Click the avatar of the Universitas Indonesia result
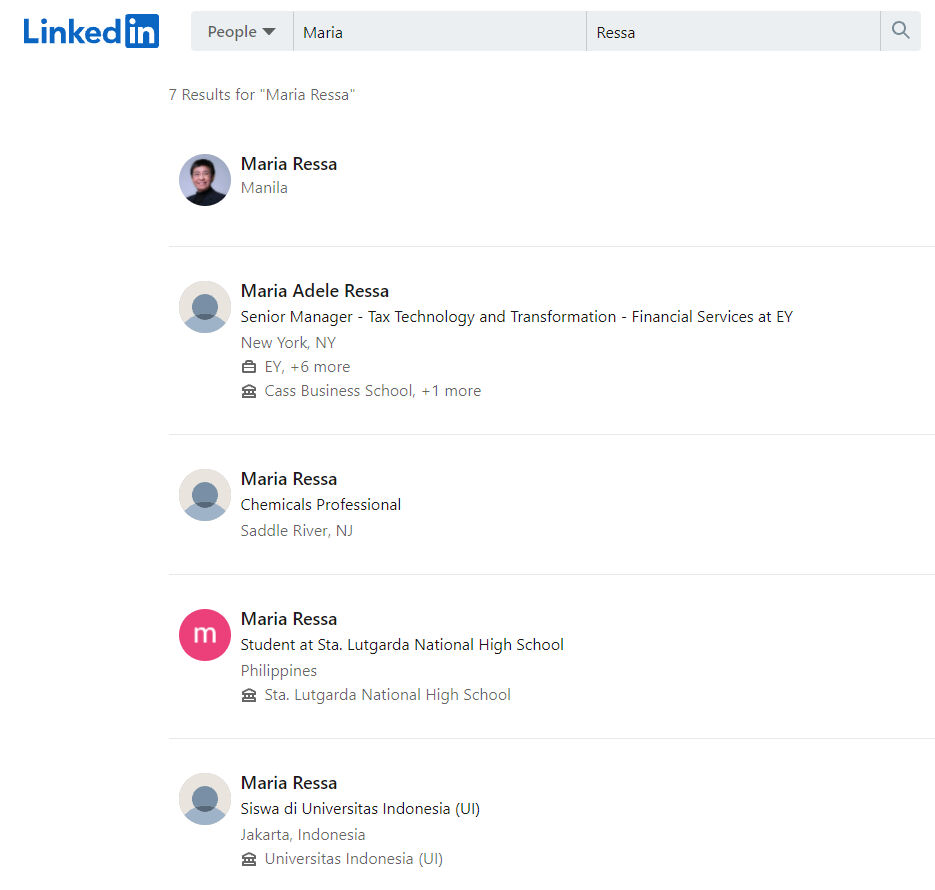The image size is (935, 890). (205, 799)
